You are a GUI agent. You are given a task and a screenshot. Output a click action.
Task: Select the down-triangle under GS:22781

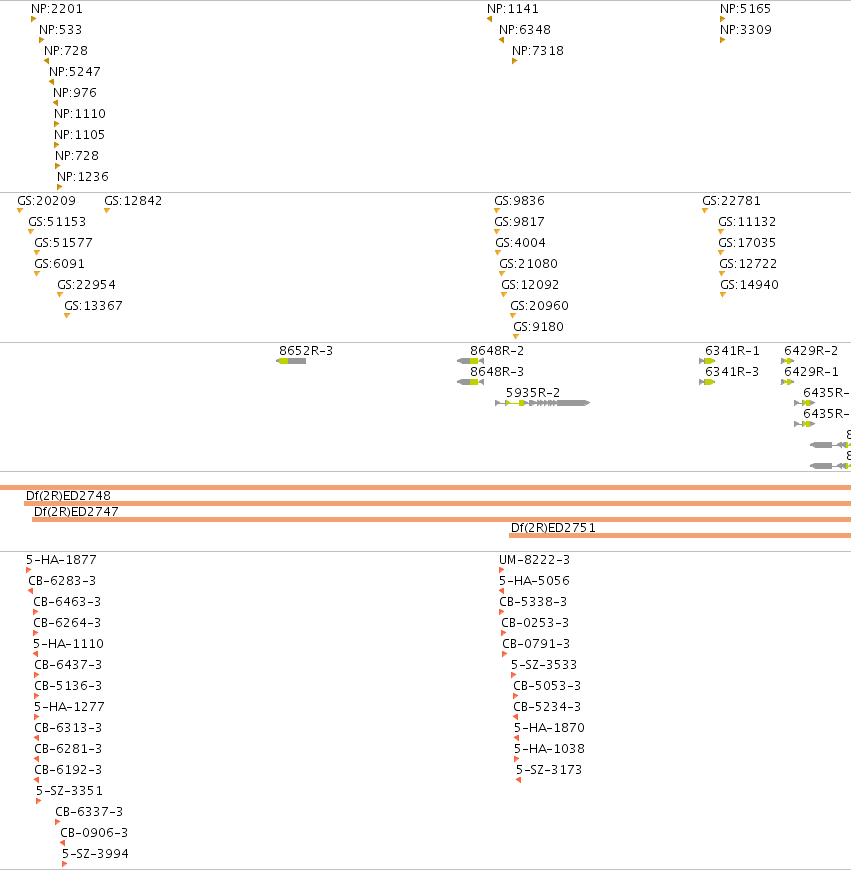tap(705, 211)
